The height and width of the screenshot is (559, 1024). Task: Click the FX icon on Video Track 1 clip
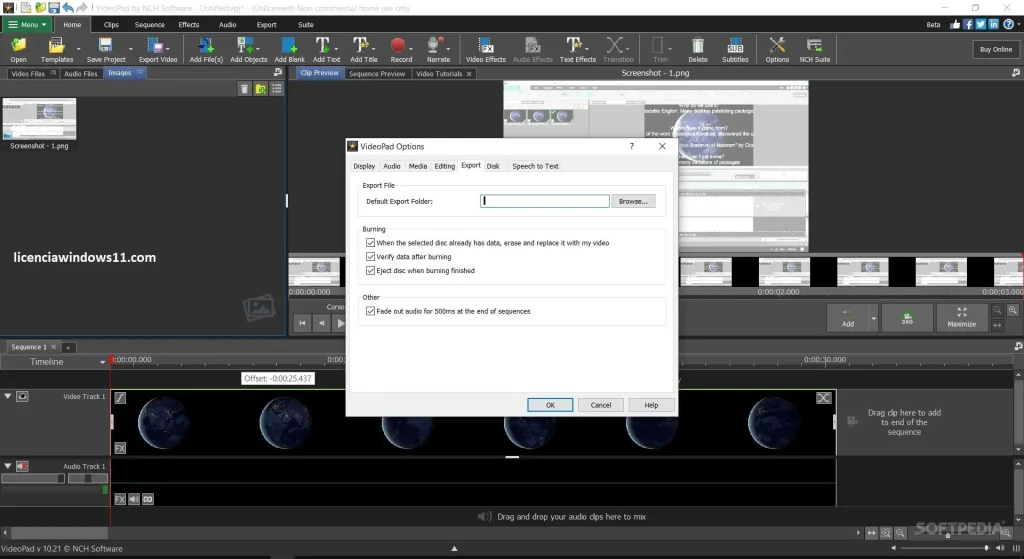(x=120, y=448)
